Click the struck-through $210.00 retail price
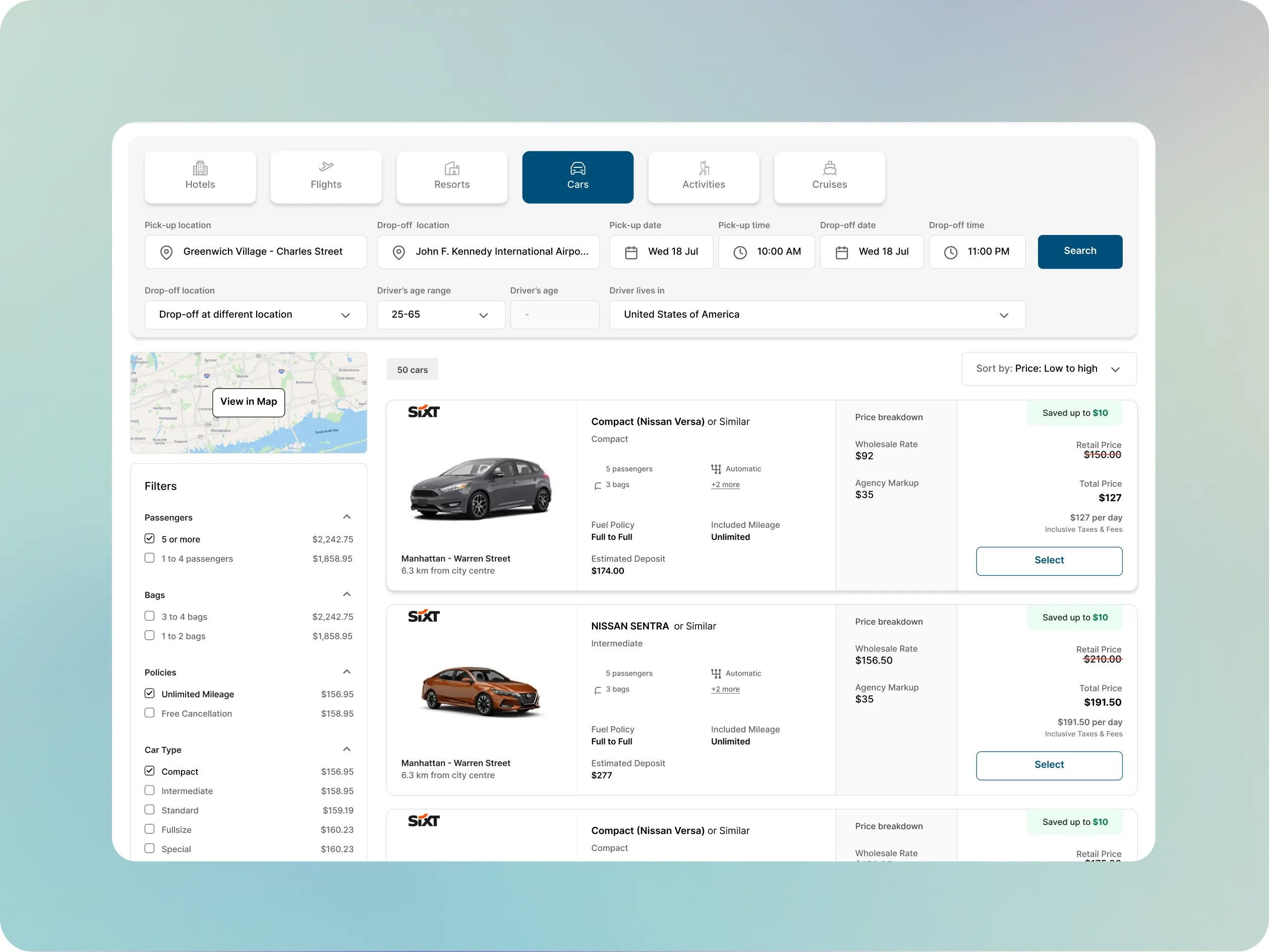 coord(1102,660)
